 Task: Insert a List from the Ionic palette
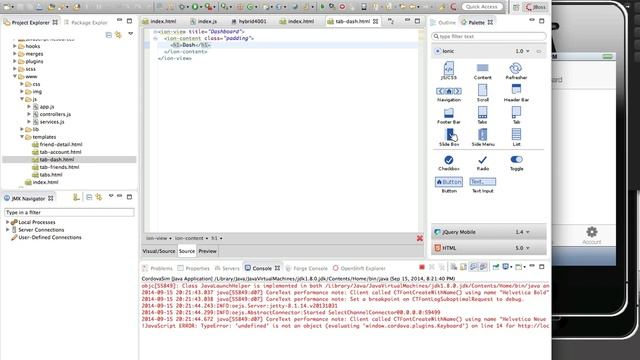516,138
